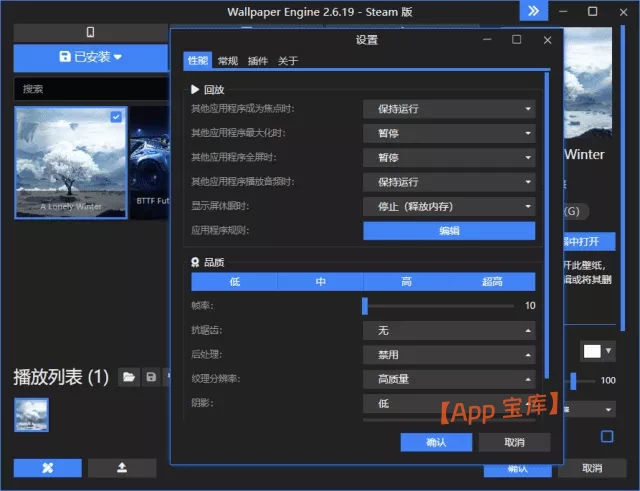This screenshot has width=640, height=491.
Task: Click 取消 in the main window
Action: tap(592, 468)
